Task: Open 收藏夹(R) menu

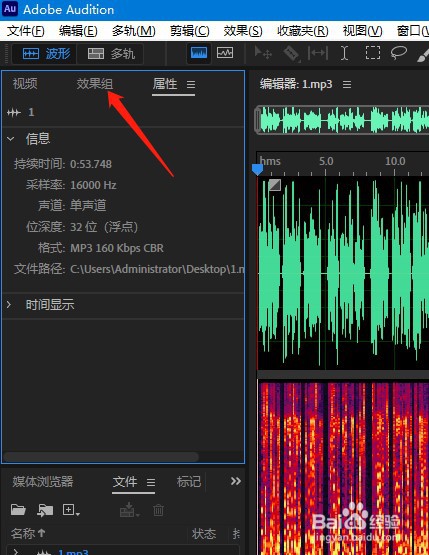Action: [303, 31]
